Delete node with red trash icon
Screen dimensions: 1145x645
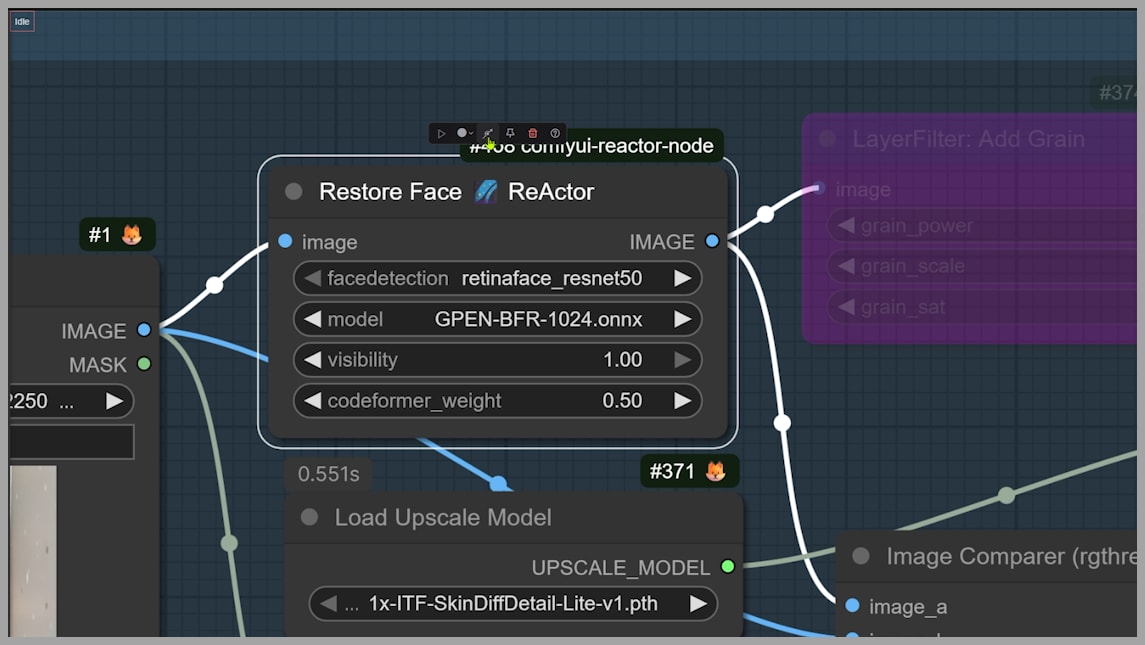pyautogui.click(x=532, y=133)
